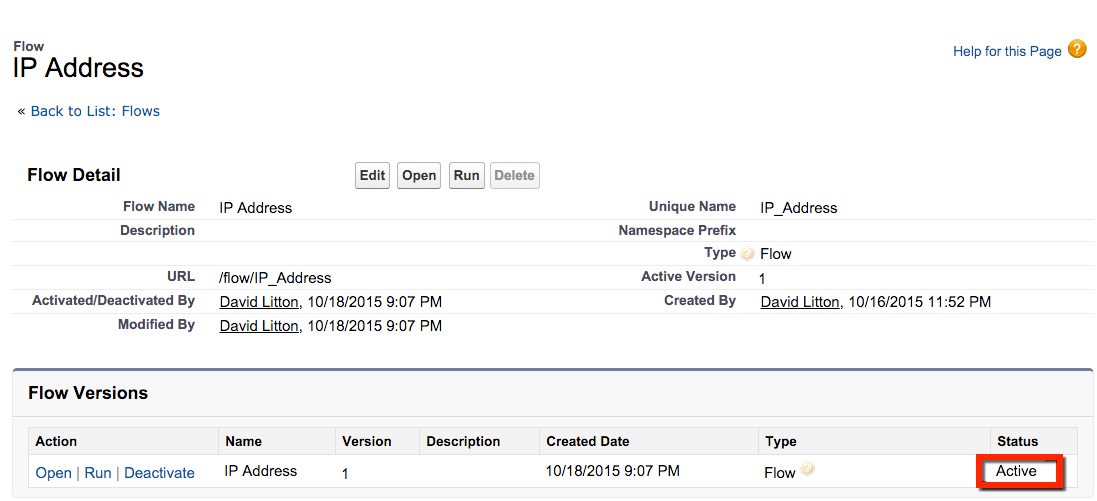The image size is (1097, 501).
Task: Click the info icon next to Flow in versions table
Action: 808,470
